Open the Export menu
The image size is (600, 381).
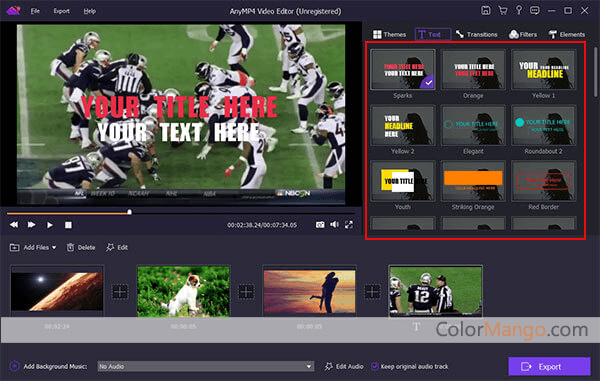coord(62,11)
